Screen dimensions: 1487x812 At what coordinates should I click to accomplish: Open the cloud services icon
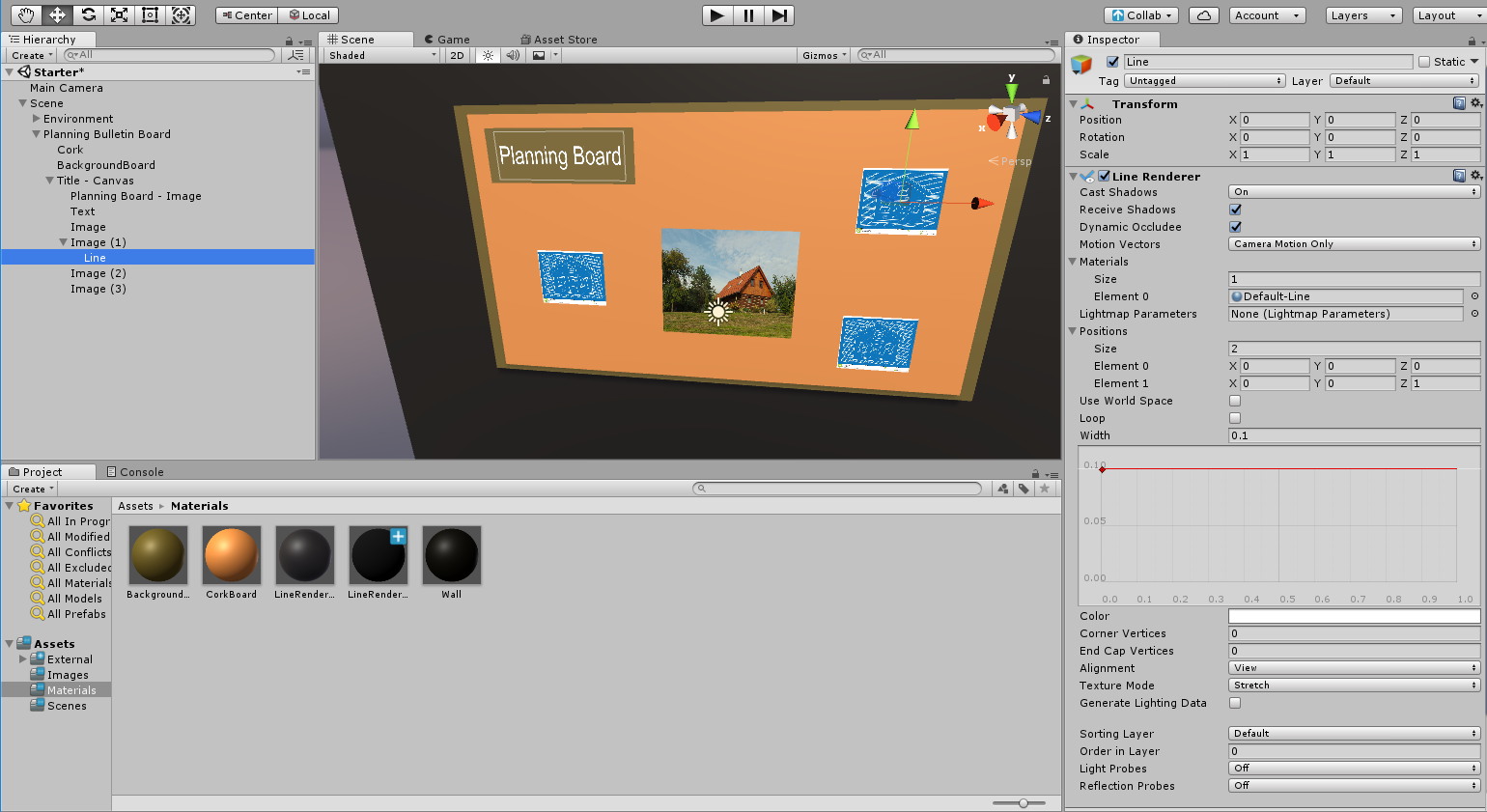[1203, 15]
